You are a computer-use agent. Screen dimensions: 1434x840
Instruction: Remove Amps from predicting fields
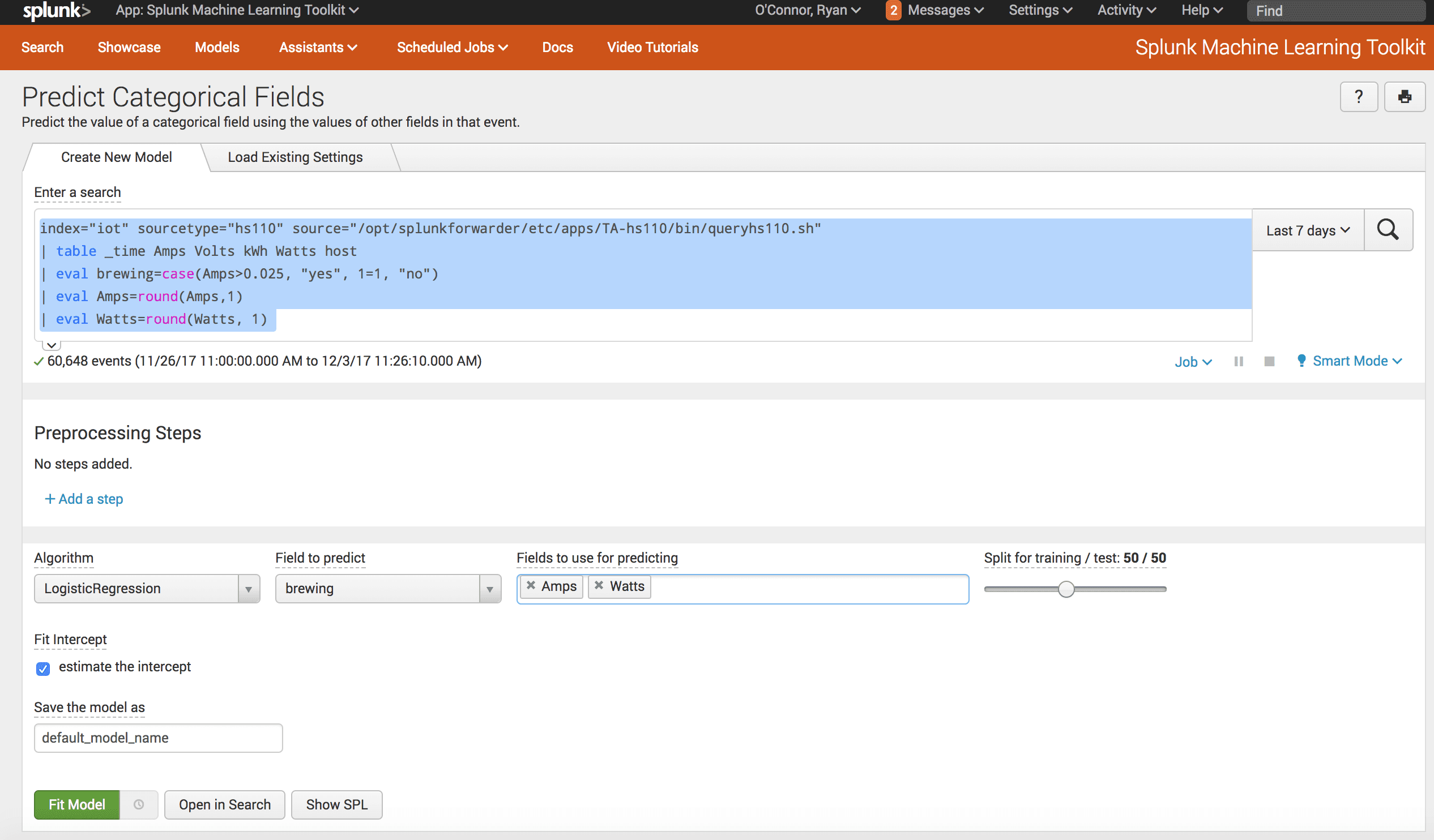click(531, 585)
